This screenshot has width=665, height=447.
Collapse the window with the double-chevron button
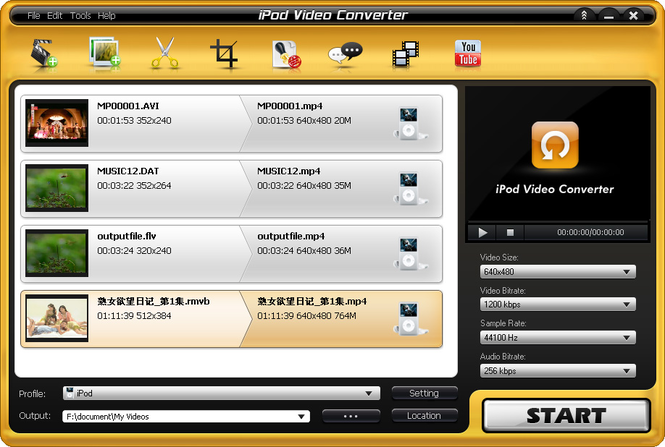584,16
